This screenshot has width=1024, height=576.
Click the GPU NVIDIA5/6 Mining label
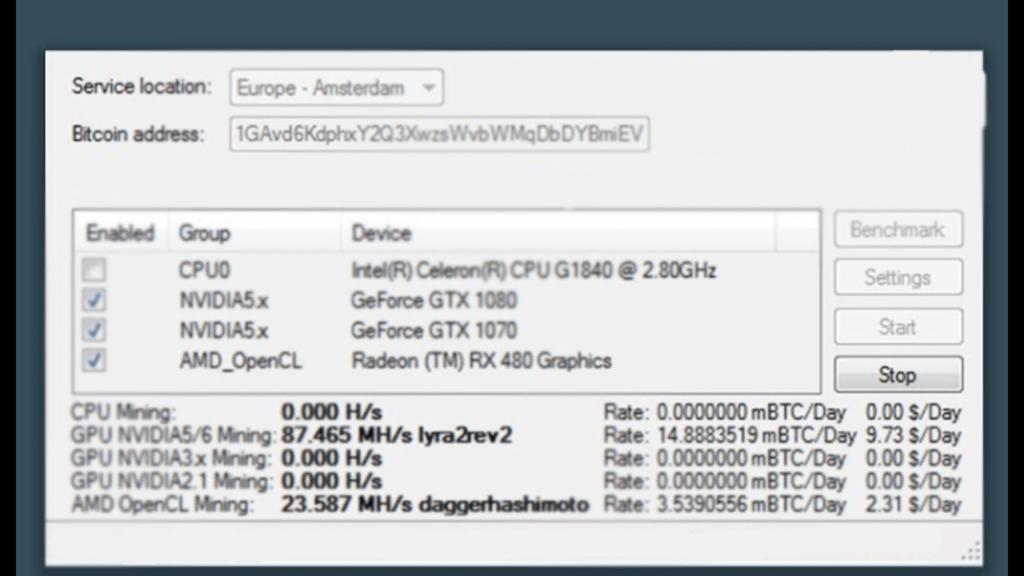click(x=173, y=435)
